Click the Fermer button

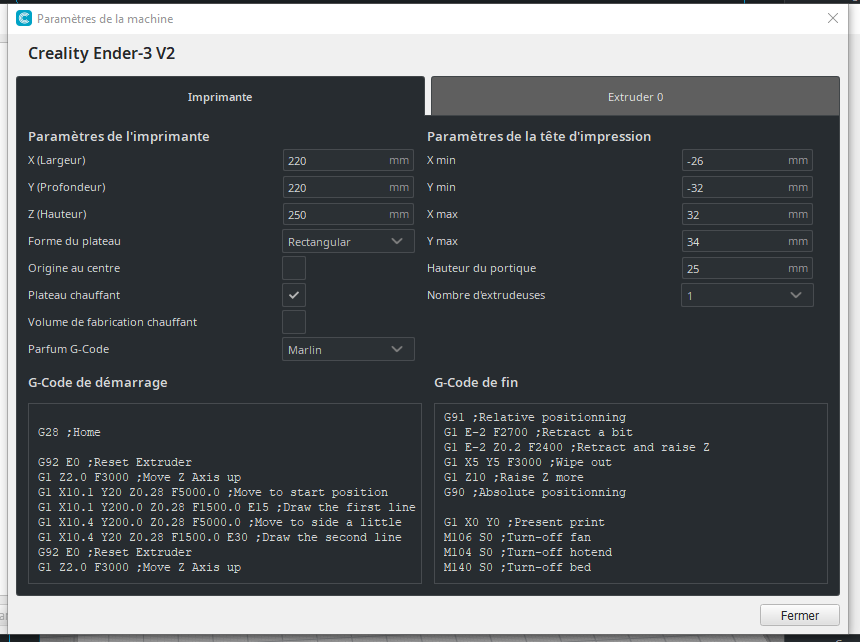click(800, 615)
